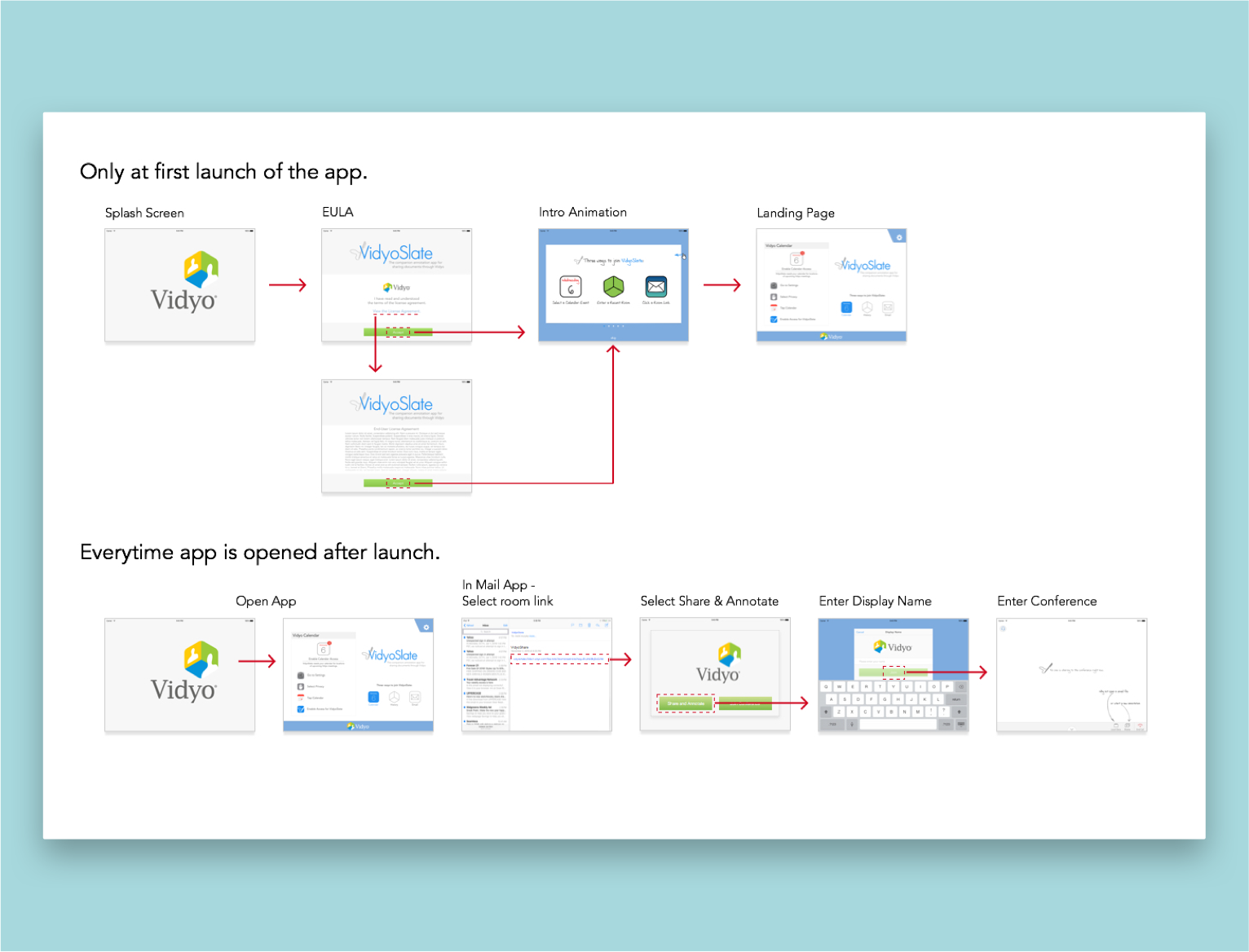The image size is (1249, 952).
Task: Click the "Select Share & Annotate" label
Action: [x=709, y=601]
